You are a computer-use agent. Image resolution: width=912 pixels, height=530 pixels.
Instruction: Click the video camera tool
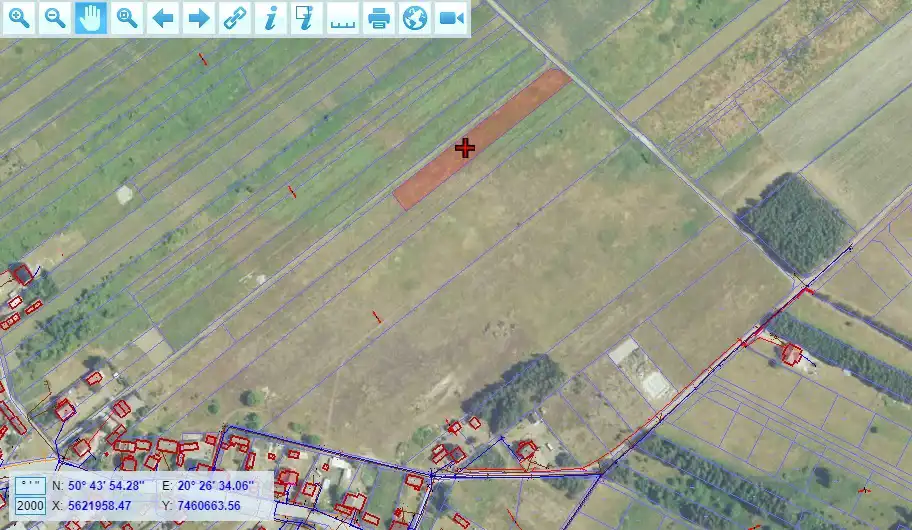pyautogui.click(x=451, y=18)
